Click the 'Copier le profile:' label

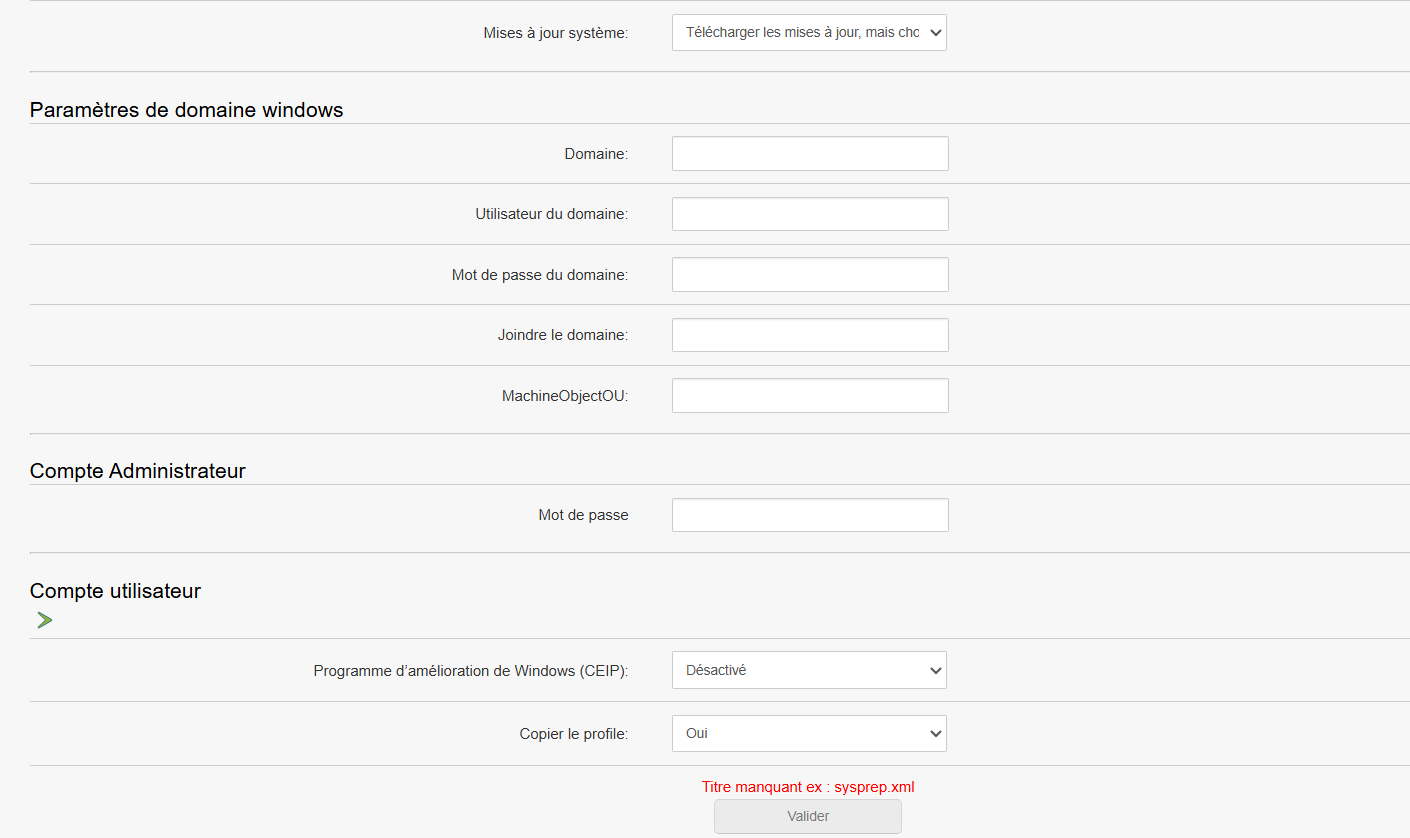coord(573,734)
